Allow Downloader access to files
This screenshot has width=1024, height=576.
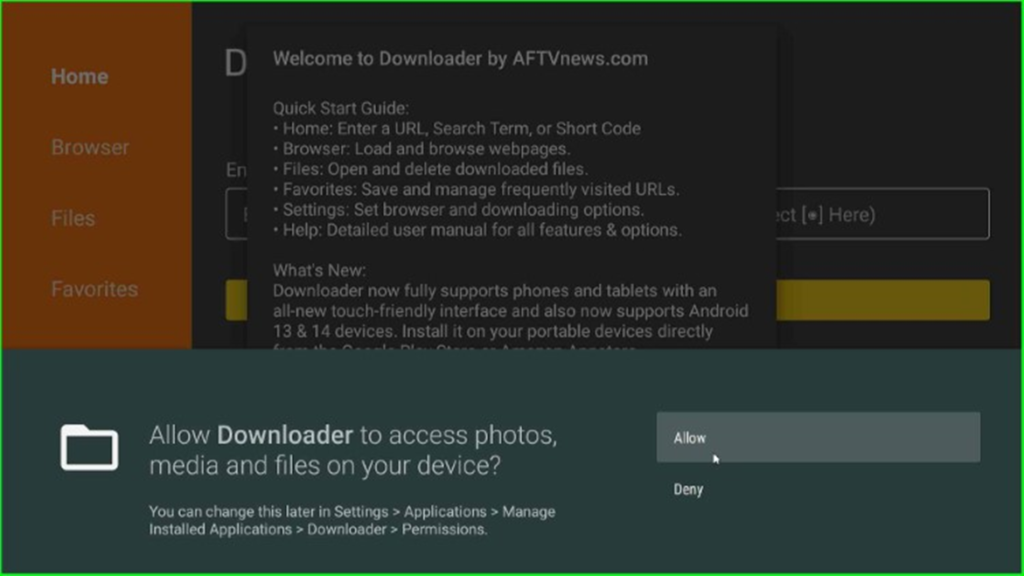pos(818,438)
